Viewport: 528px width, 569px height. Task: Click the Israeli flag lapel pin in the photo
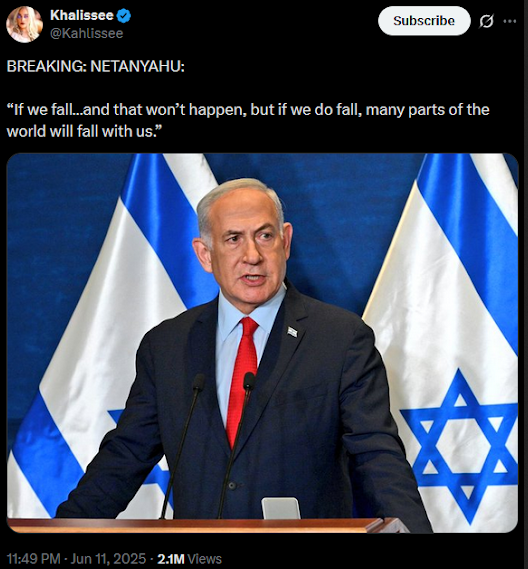(292, 331)
